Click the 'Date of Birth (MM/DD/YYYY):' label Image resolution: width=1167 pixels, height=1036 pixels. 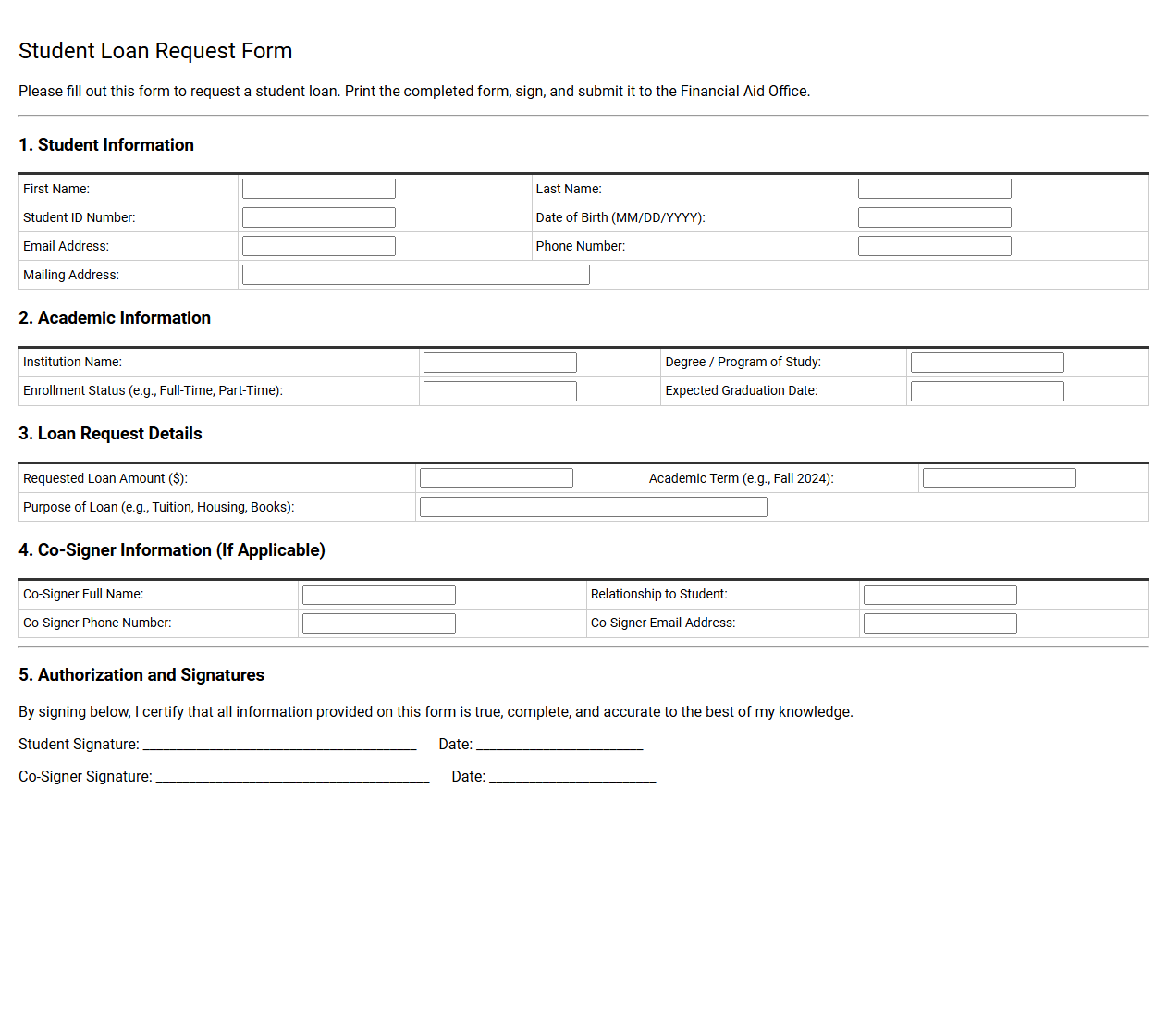point(620,217)
